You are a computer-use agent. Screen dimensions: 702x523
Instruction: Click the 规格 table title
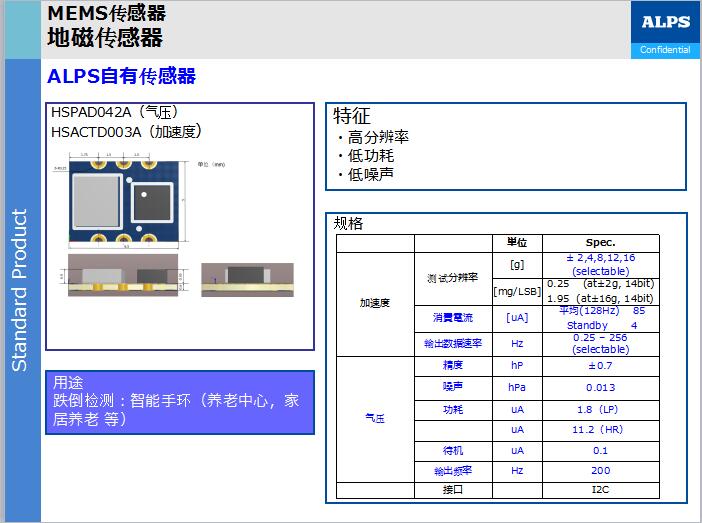pyautogui.click(x=348, y=223)
